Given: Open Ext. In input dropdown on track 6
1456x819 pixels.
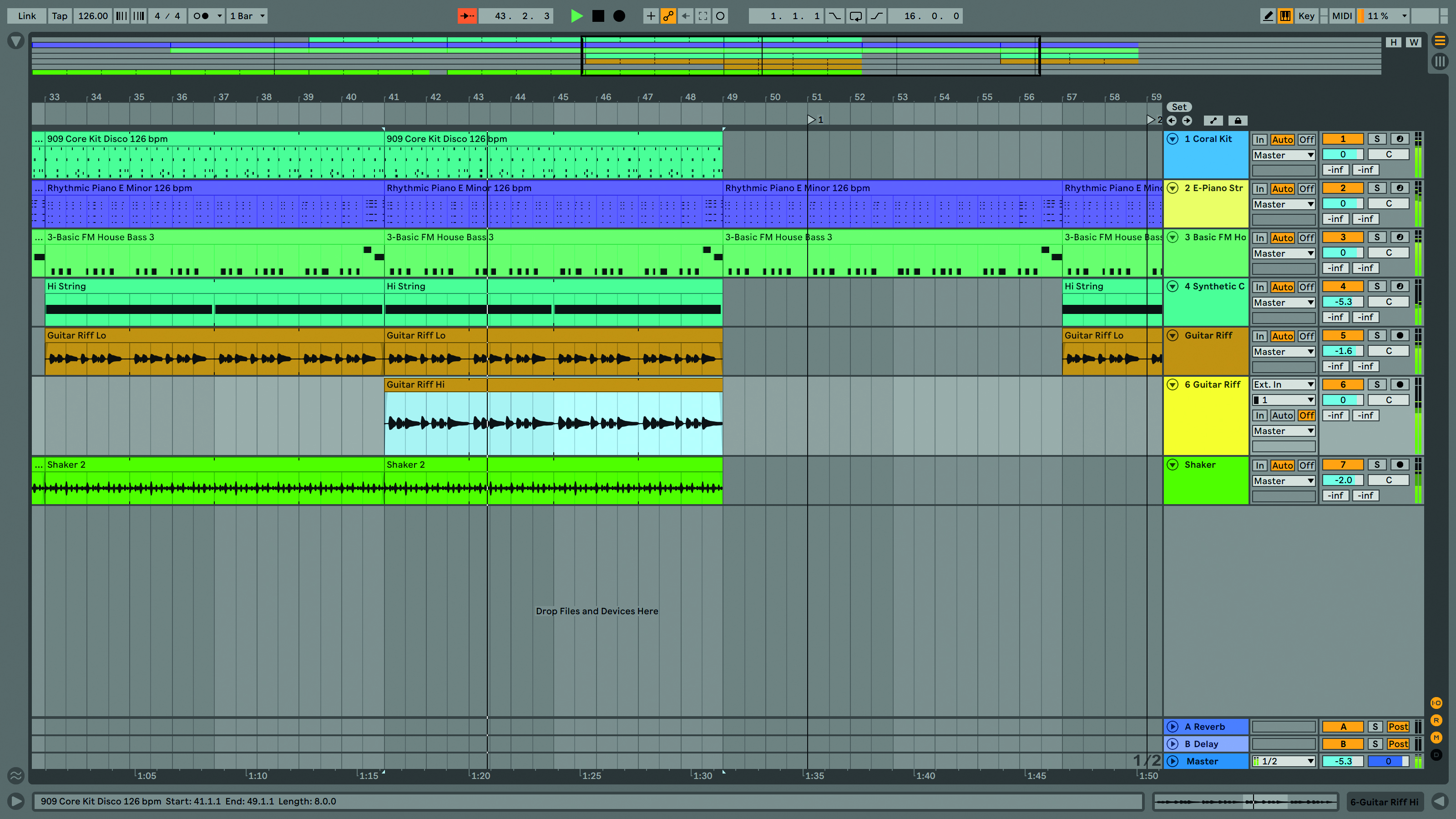Looking at the screenshot, I should [x=1284, y=385].
